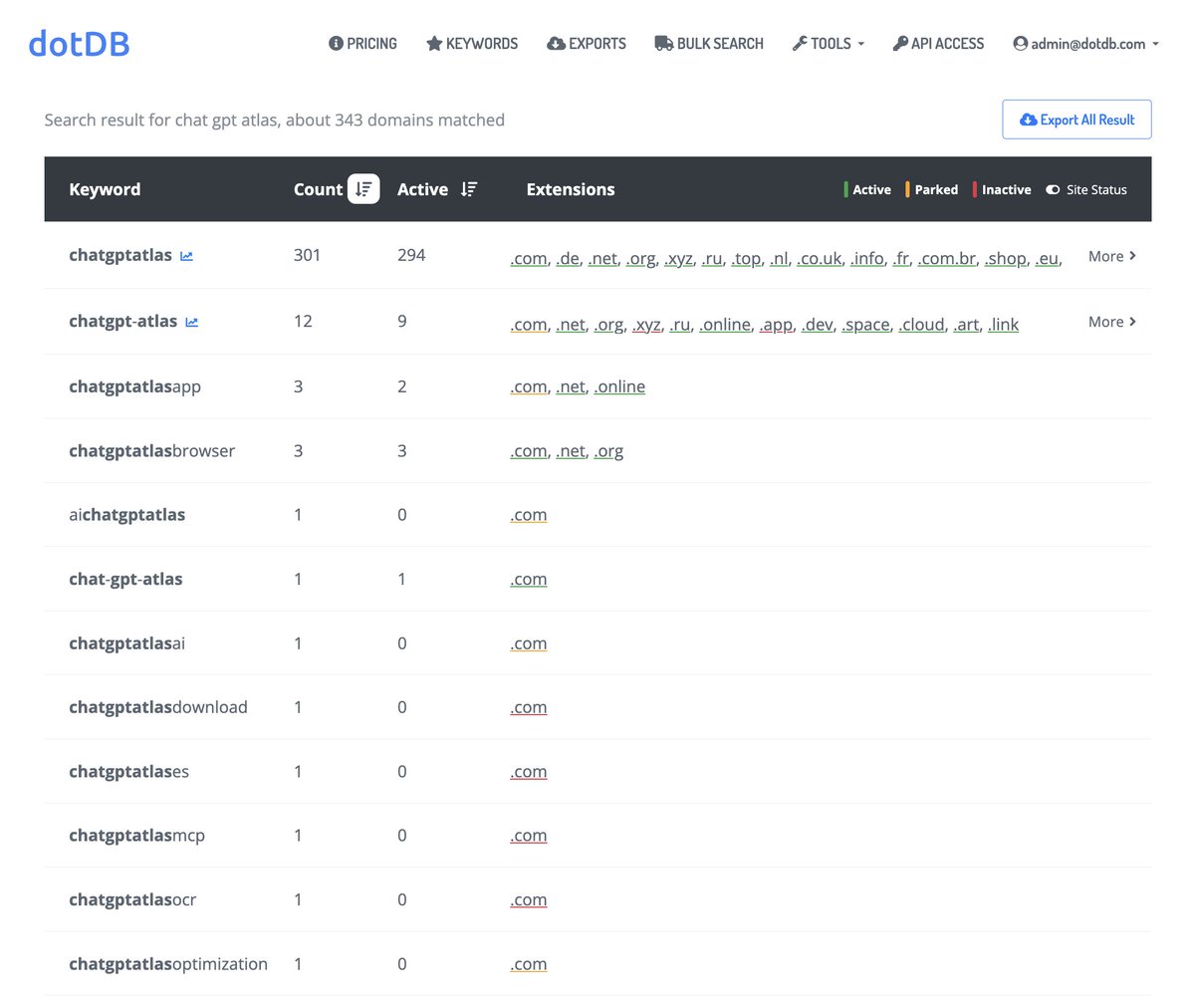Toggle the Site Status eye icon
1195x1008 pixels.
1053,189
